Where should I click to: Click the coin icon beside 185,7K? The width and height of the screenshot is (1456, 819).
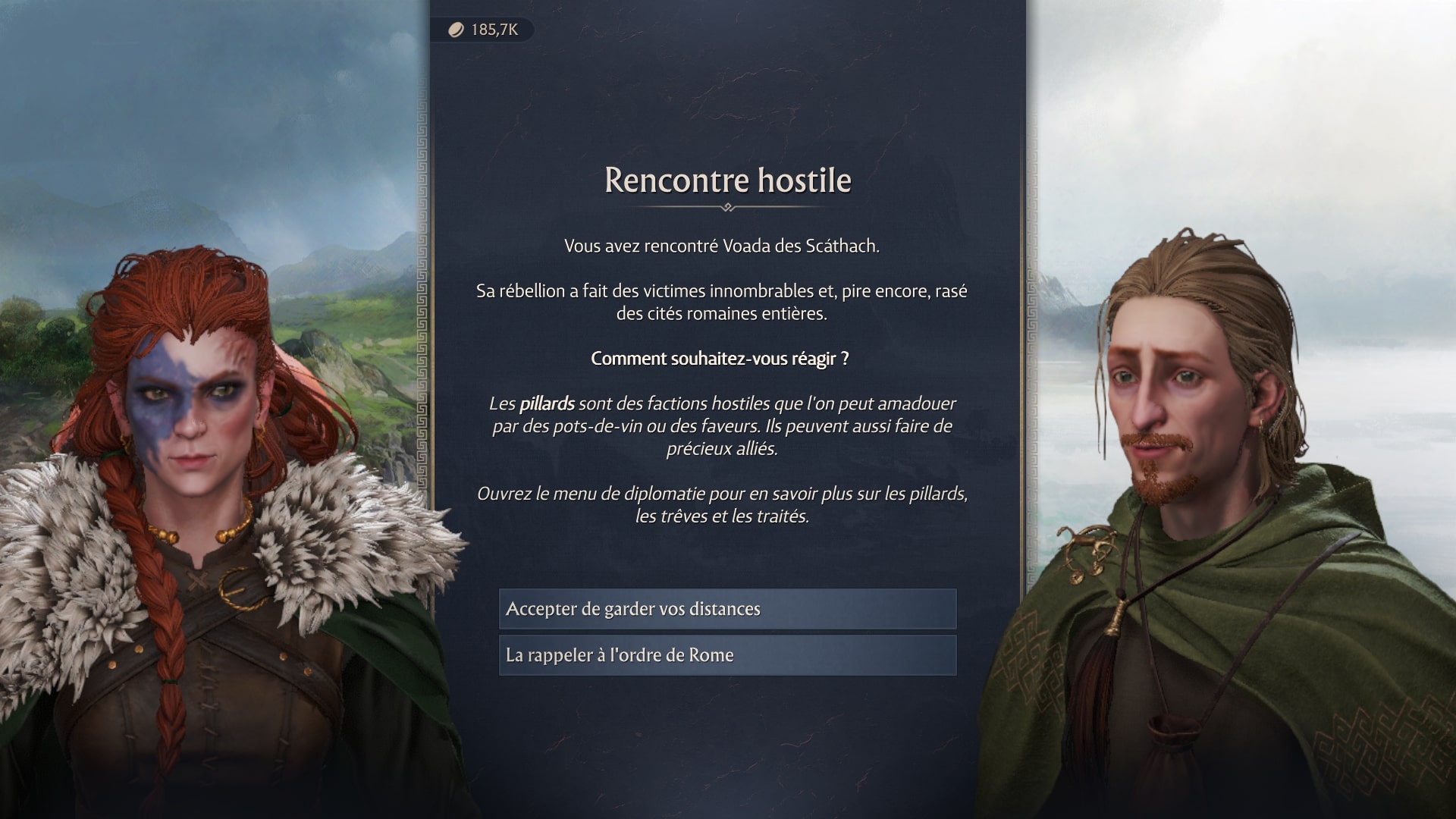456,30
